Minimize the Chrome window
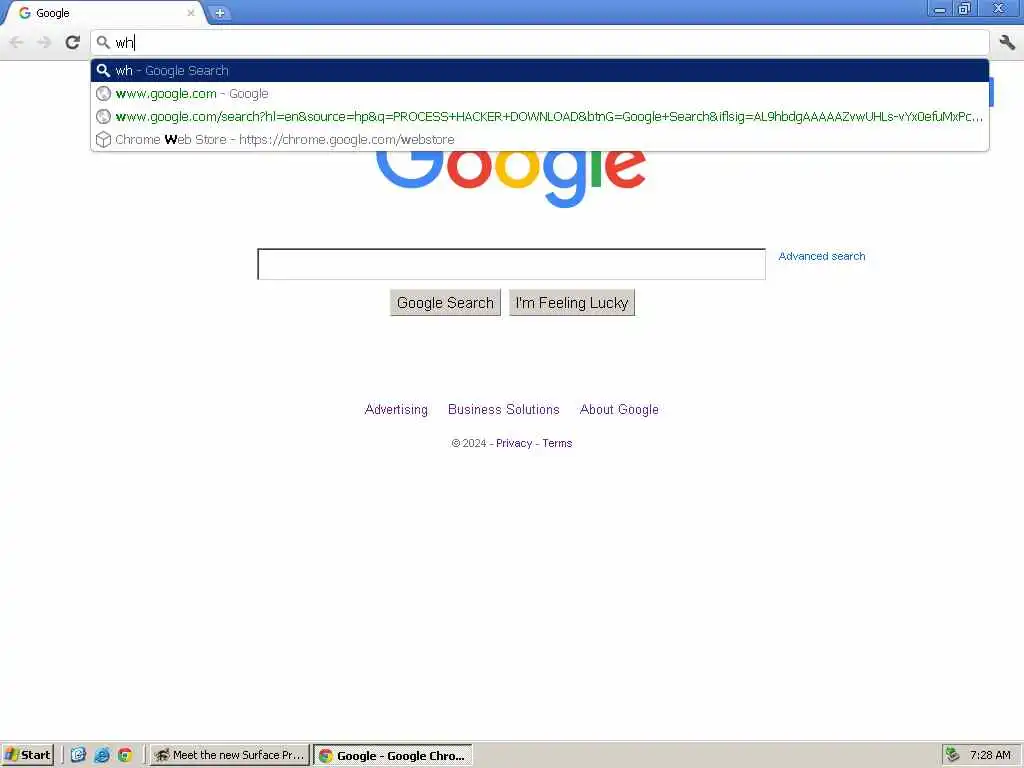1024x768 pixels. 940,9
